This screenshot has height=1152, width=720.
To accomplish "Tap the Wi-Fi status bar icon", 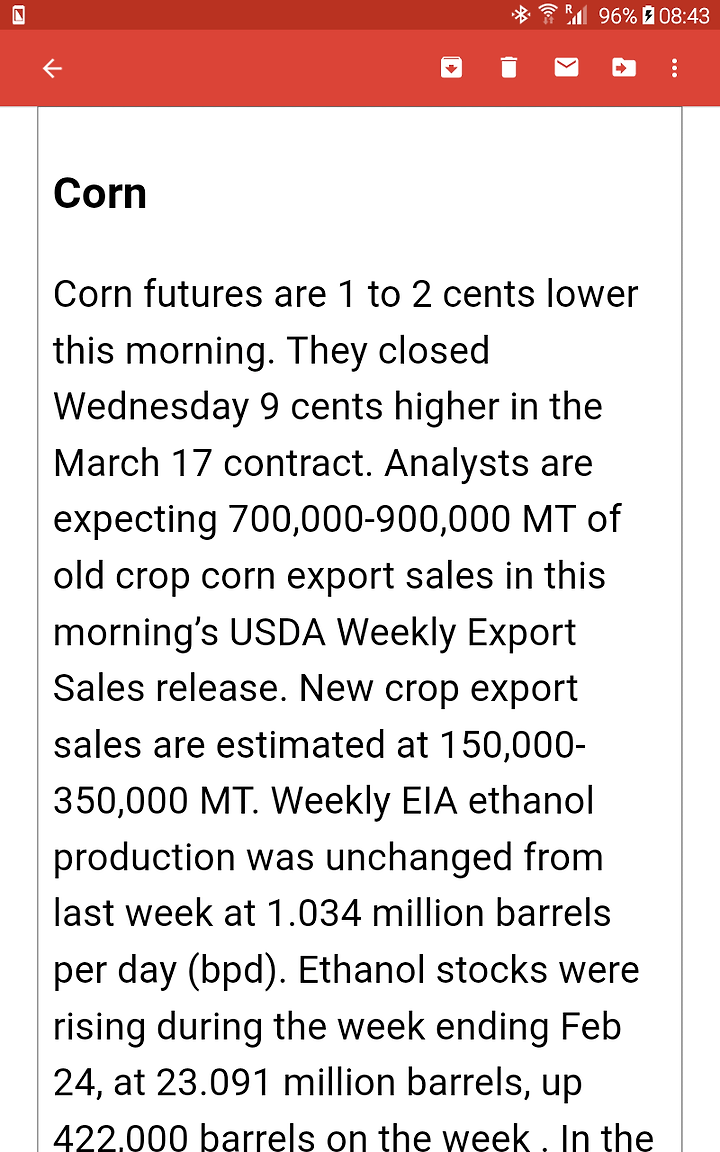I will (x=548, y=14).
